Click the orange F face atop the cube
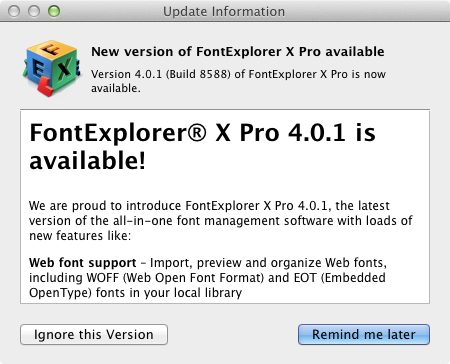 tap(52, 50)
